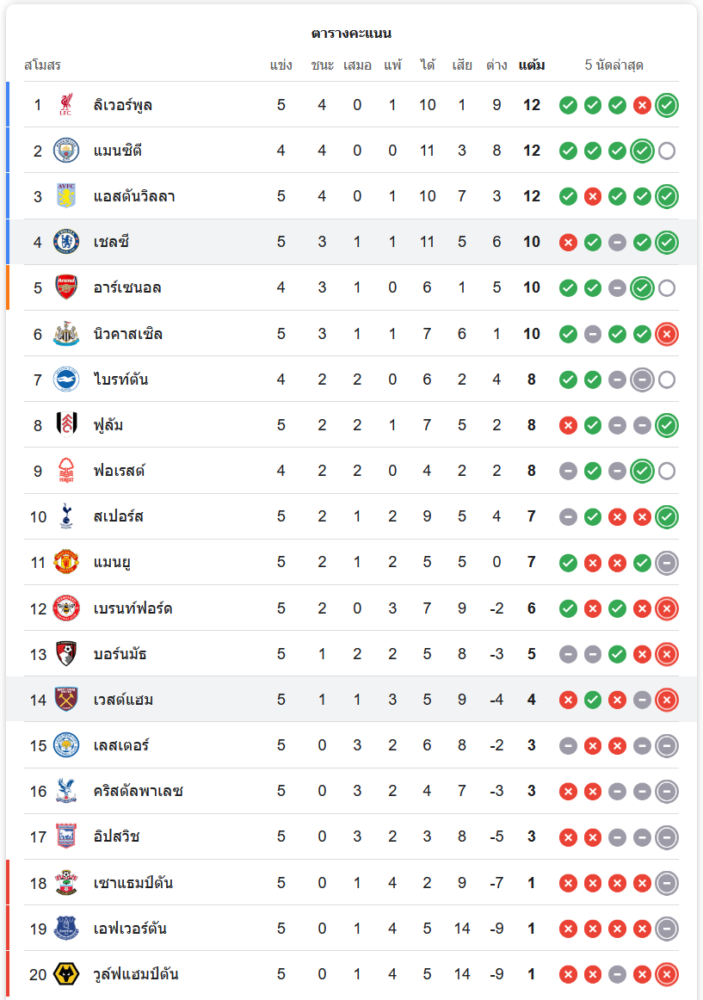Click Man City's empty upcoming match circle
Image resolution: width=703 pixels, height=1000 pixels.
tap(667, 151)
